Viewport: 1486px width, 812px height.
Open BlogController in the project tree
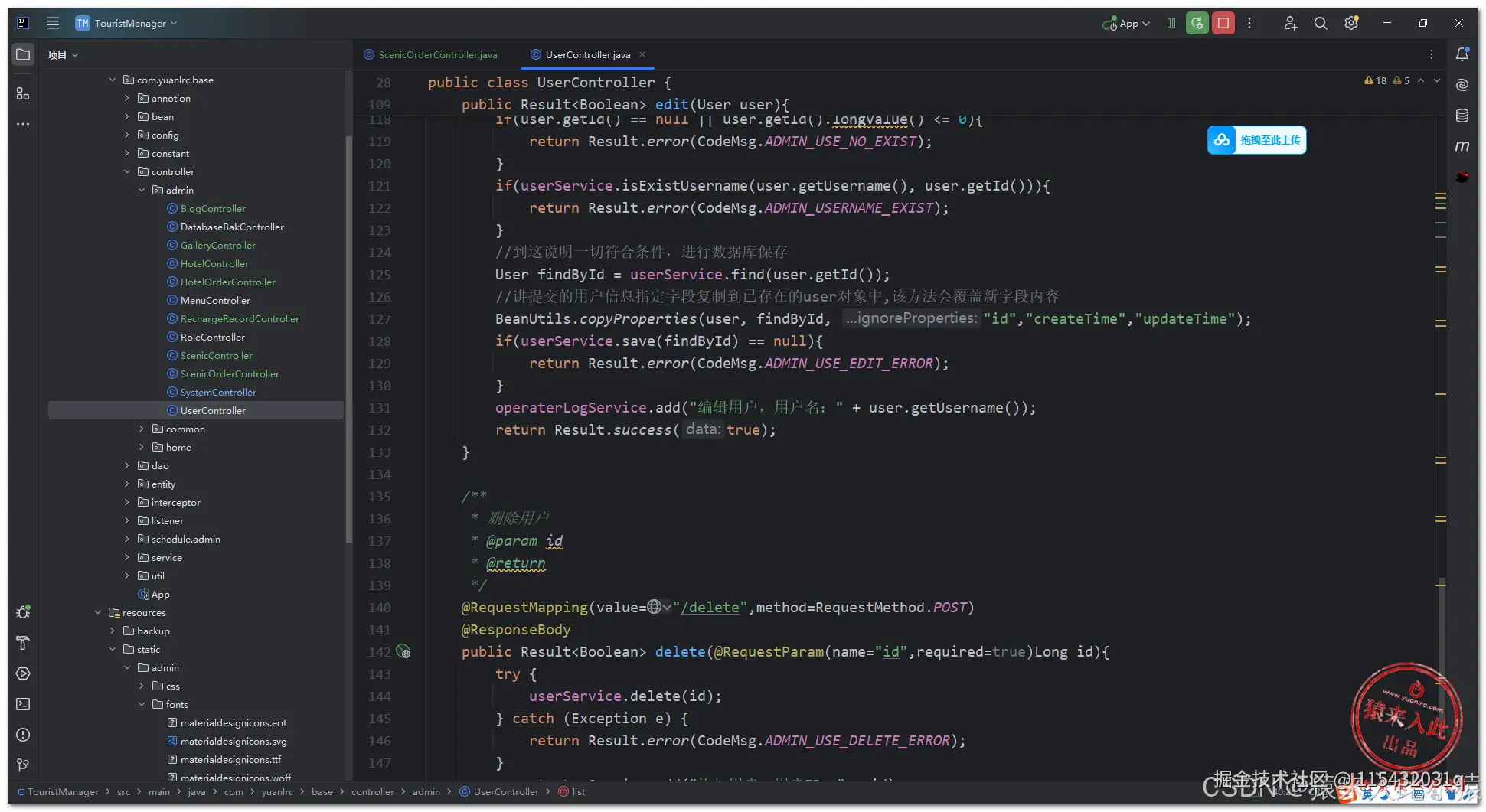pos(213,208)
